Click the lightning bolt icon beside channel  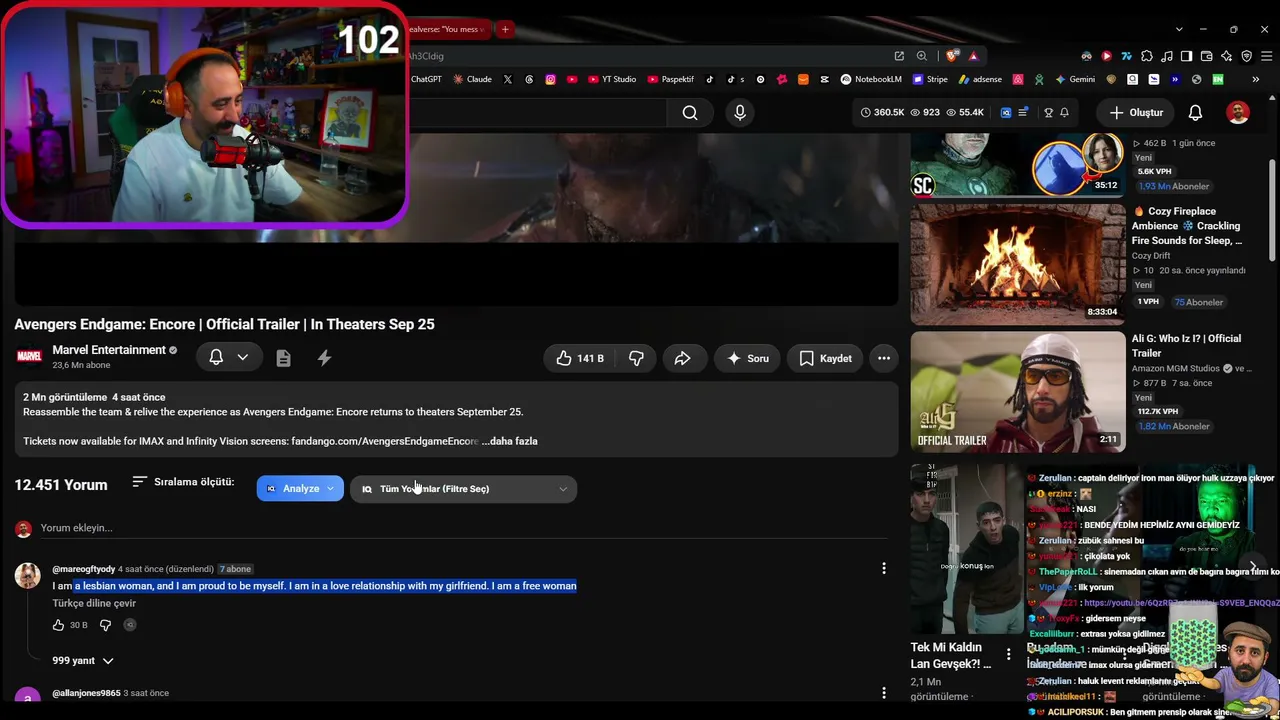click(324, 358)
